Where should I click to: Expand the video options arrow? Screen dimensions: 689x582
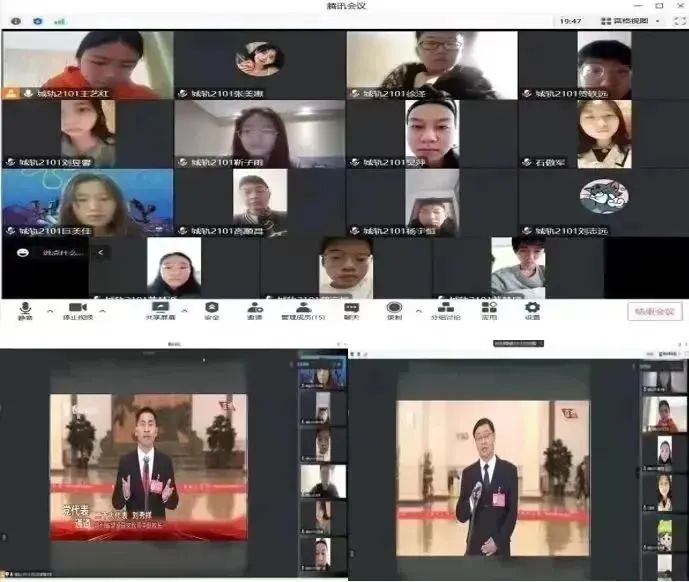102,309
